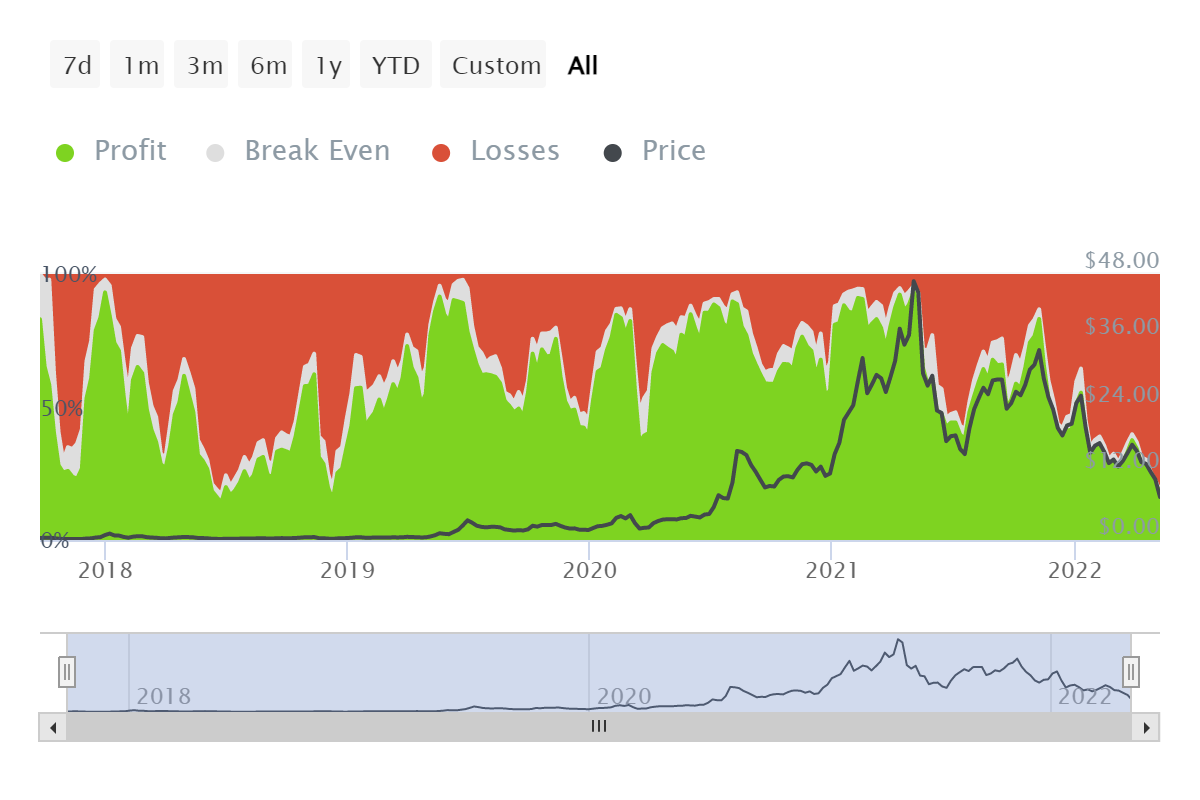The height and width of the screenshot is (800, 1200).
Task: Click the horizontal scrollbar thumb grip
Action: click(599, 727)
